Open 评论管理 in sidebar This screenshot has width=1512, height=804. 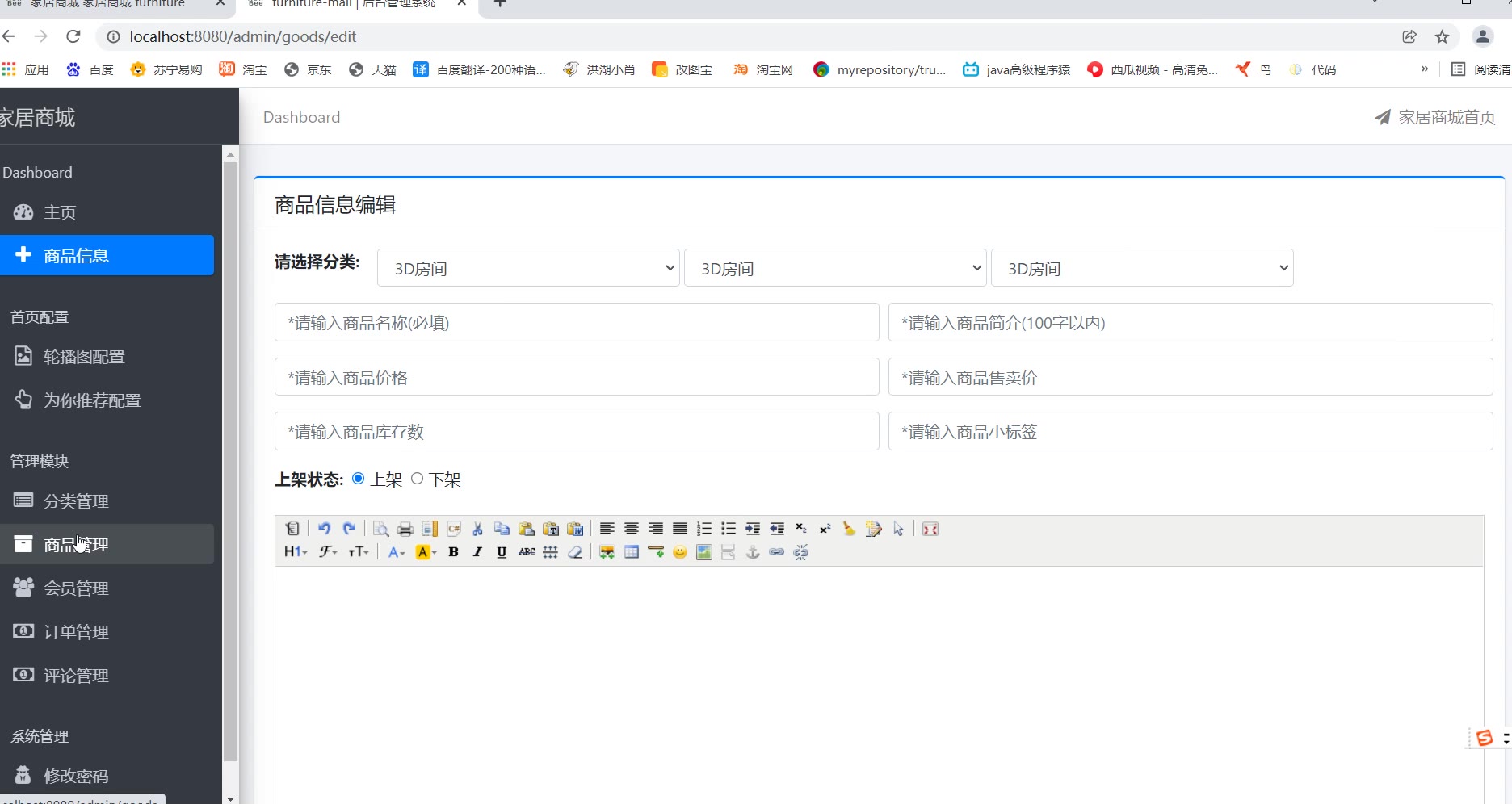107,676
